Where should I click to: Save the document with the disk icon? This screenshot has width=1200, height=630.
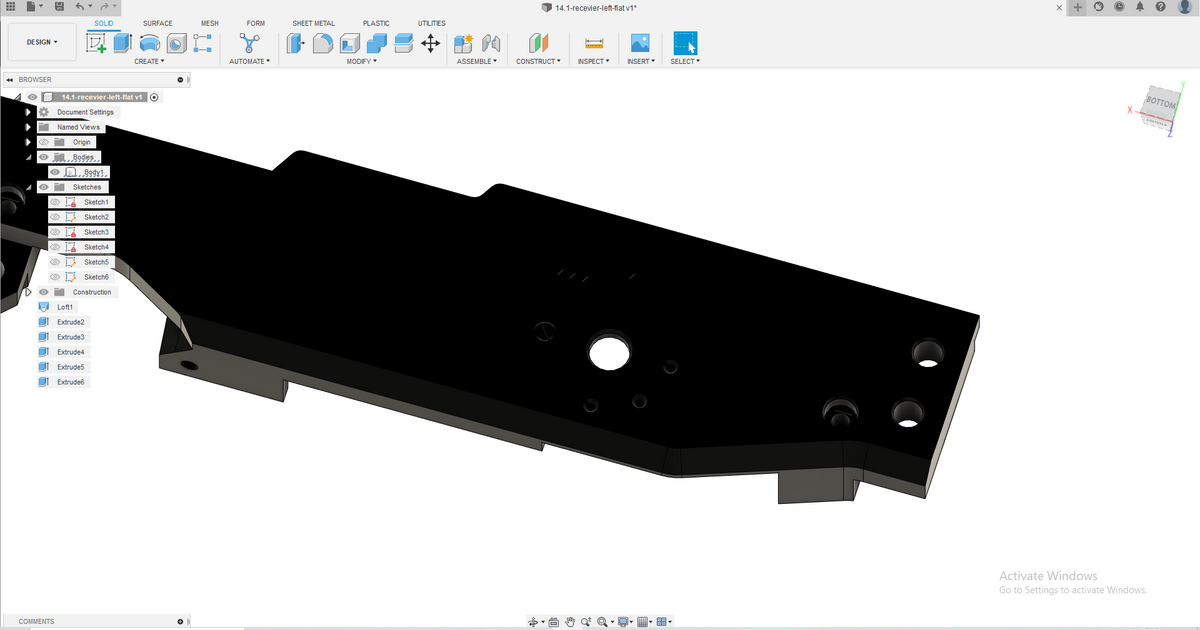point(60,7)
